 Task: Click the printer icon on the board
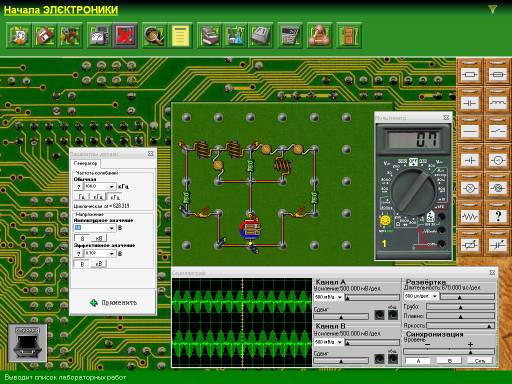point(27,343)
